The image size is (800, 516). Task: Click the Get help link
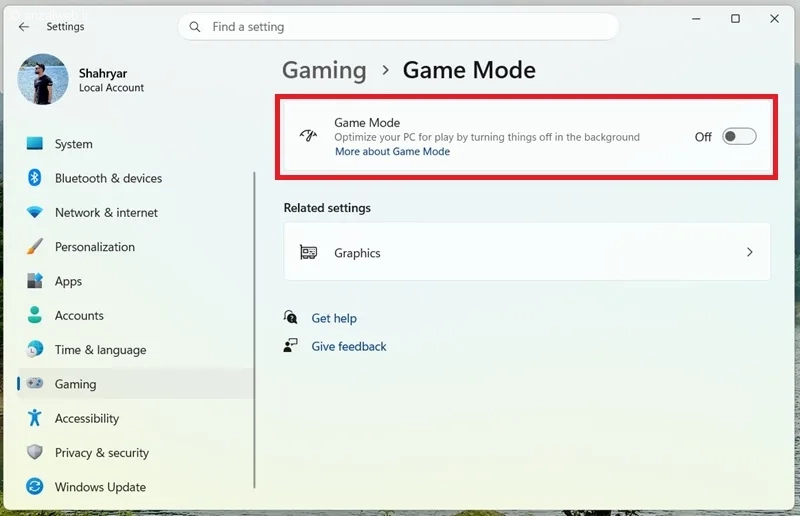(x=334, y=318)
